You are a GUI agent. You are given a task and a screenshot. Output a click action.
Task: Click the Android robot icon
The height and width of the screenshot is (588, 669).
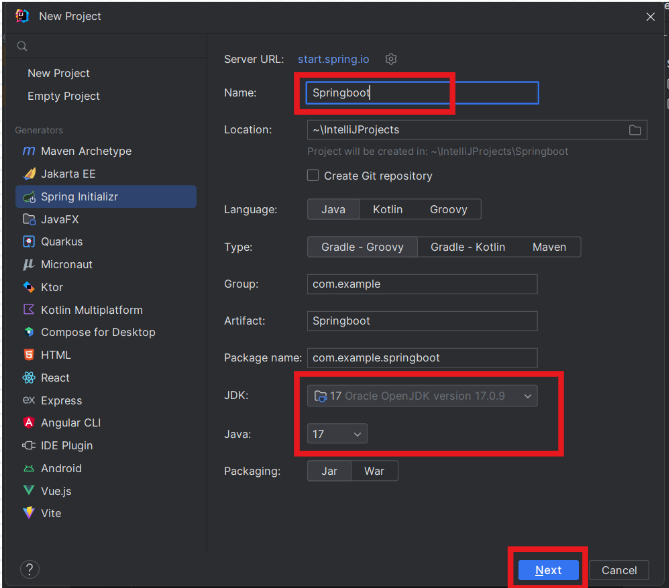pos(29,468)
